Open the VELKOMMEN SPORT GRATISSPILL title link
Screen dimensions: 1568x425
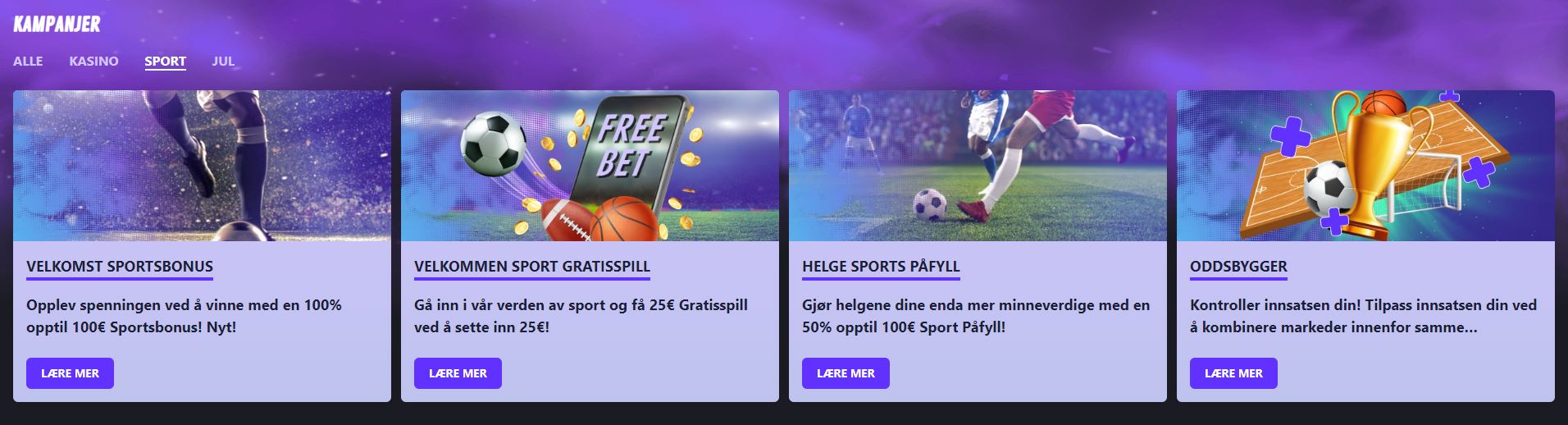[x=532, y=267]
